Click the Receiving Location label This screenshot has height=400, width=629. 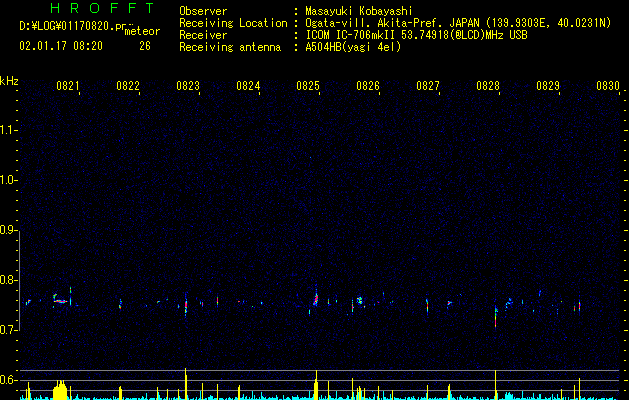coord(233,23)
